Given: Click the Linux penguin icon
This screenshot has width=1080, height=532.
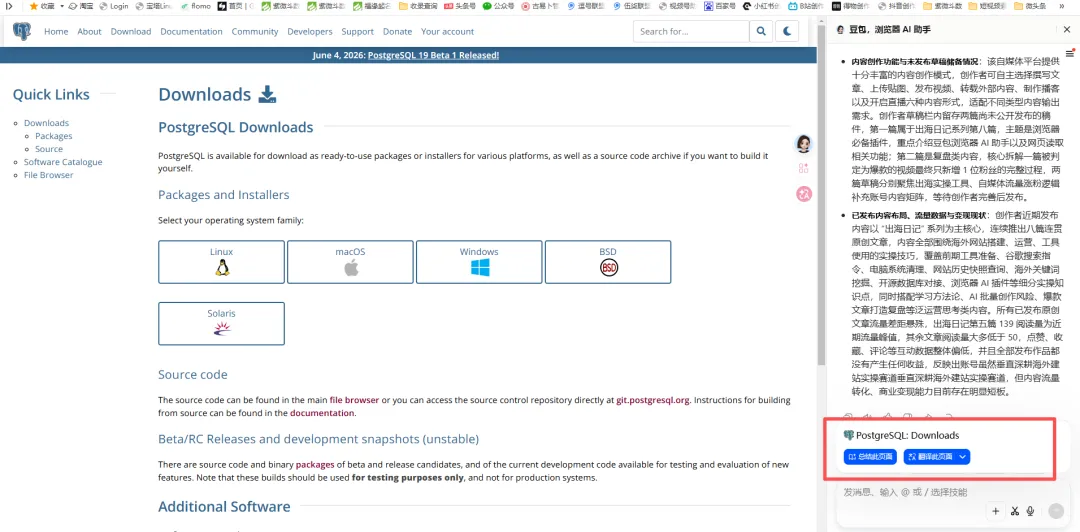Looking at the screenshot, I should pyautogui.click(x=222, y=267).
